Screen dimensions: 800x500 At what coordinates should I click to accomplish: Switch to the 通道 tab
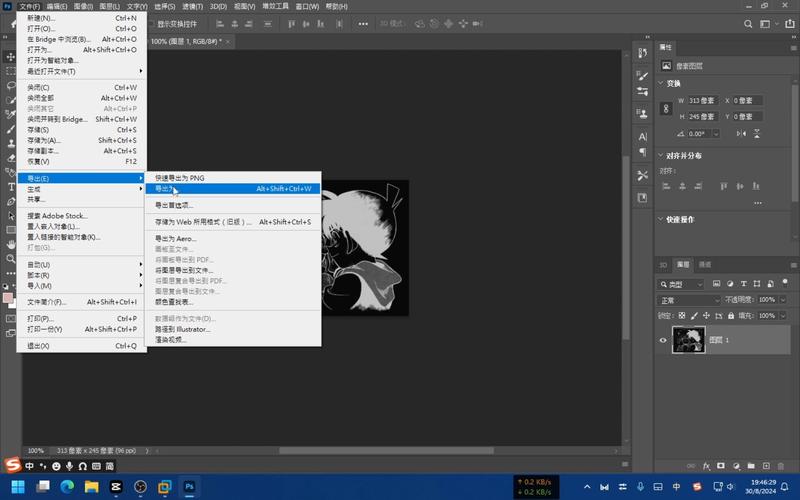(705, 265)
